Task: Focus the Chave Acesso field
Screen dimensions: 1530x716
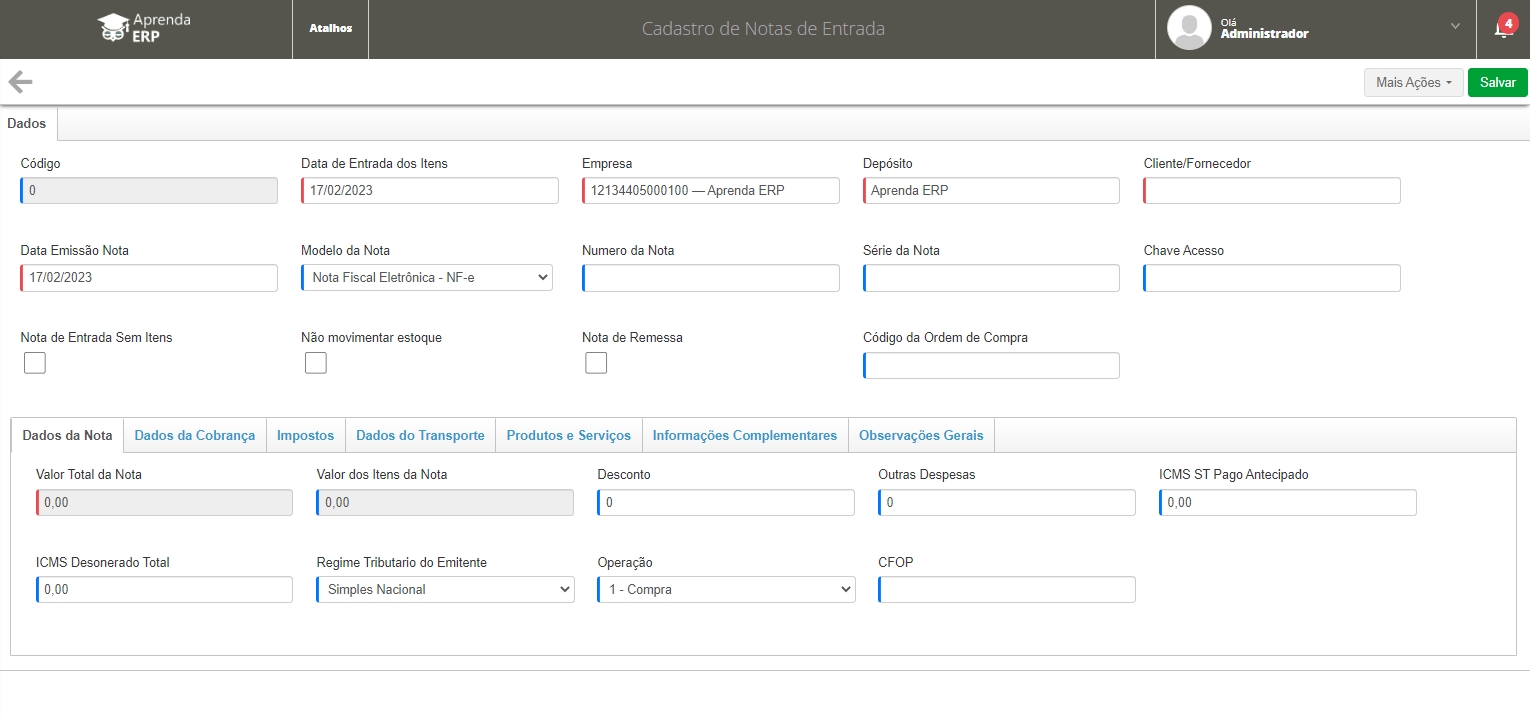Action: [x=1272, y=278]
